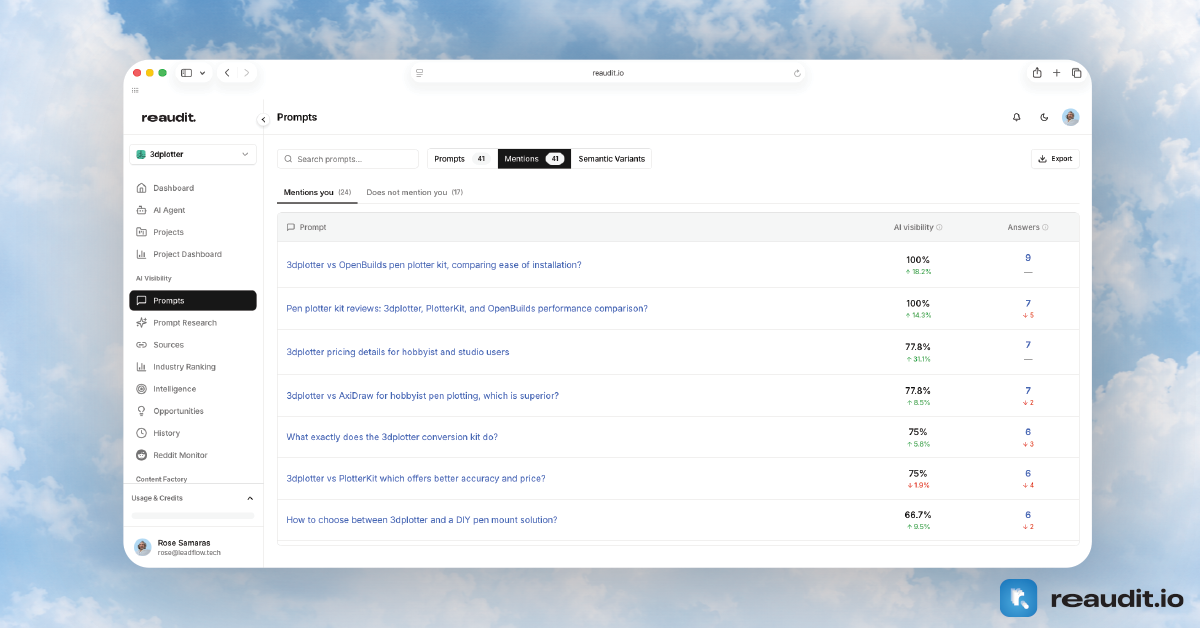The image size is (1200, 628).
Task: Show browser tab overview icon
Action: click(1076, 73)
